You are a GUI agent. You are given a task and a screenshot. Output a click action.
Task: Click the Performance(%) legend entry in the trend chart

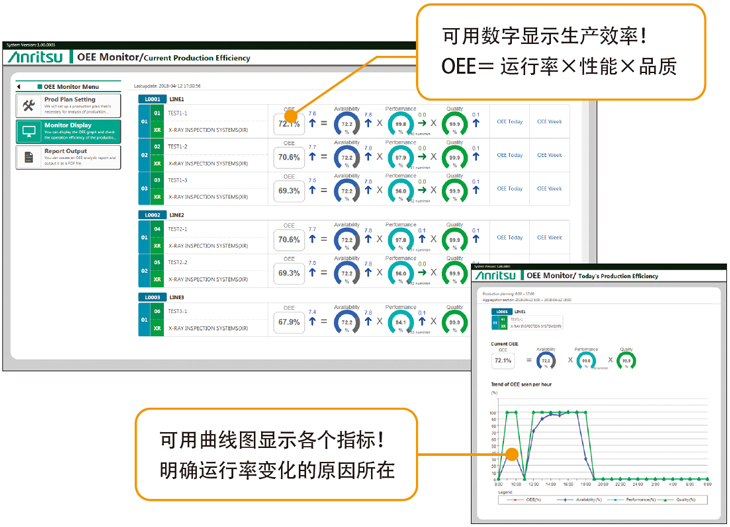(x=632, y=500)
